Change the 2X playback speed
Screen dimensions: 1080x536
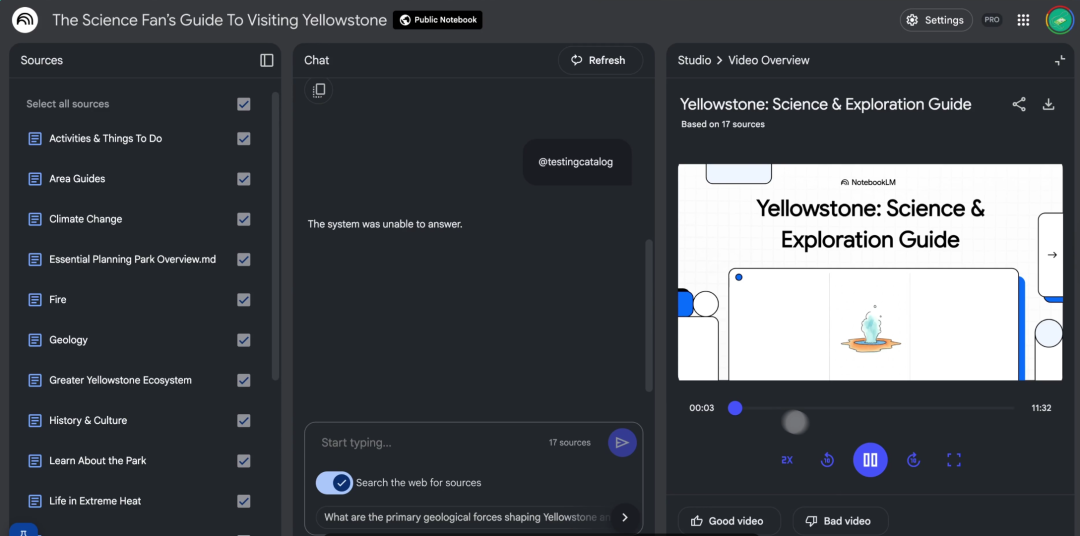pyautogui.click(x=787, y=460)
